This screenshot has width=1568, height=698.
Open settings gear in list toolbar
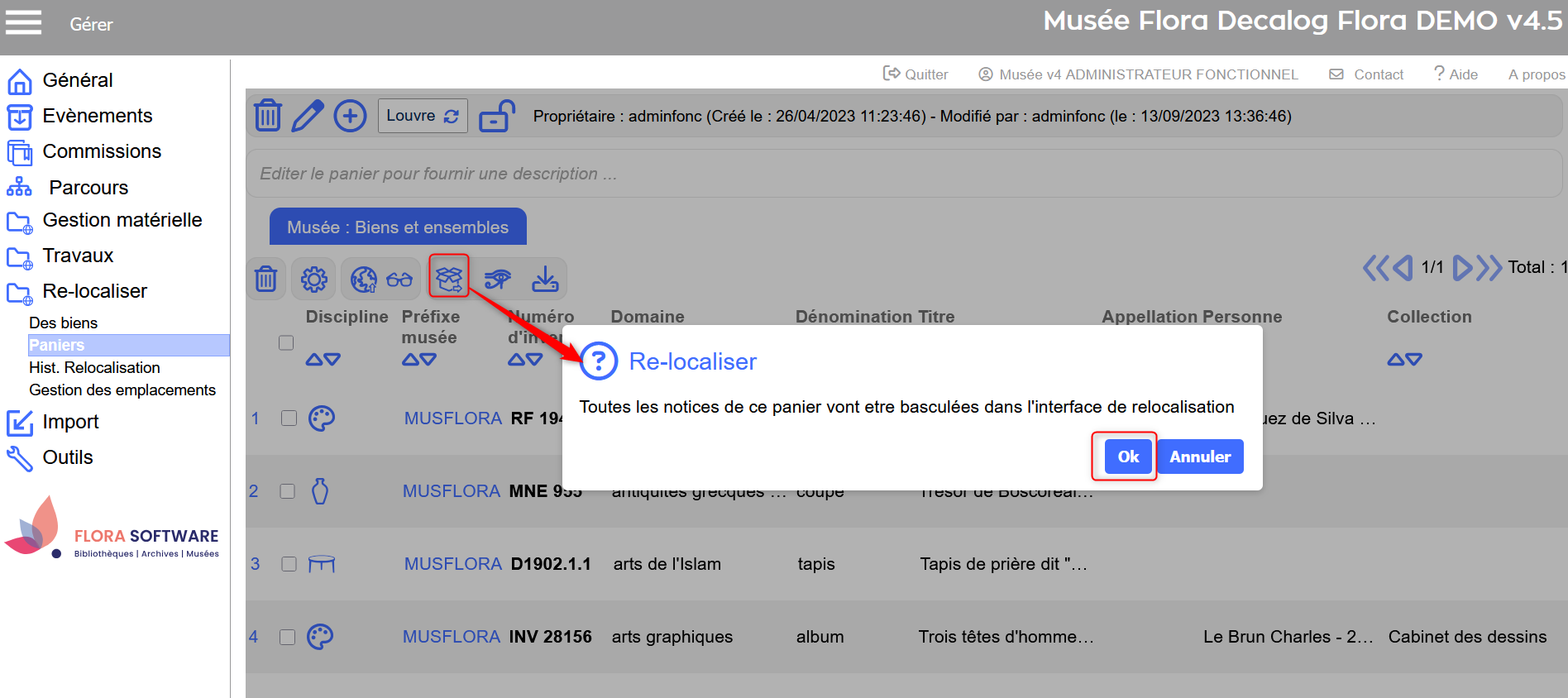pos(314,280)
